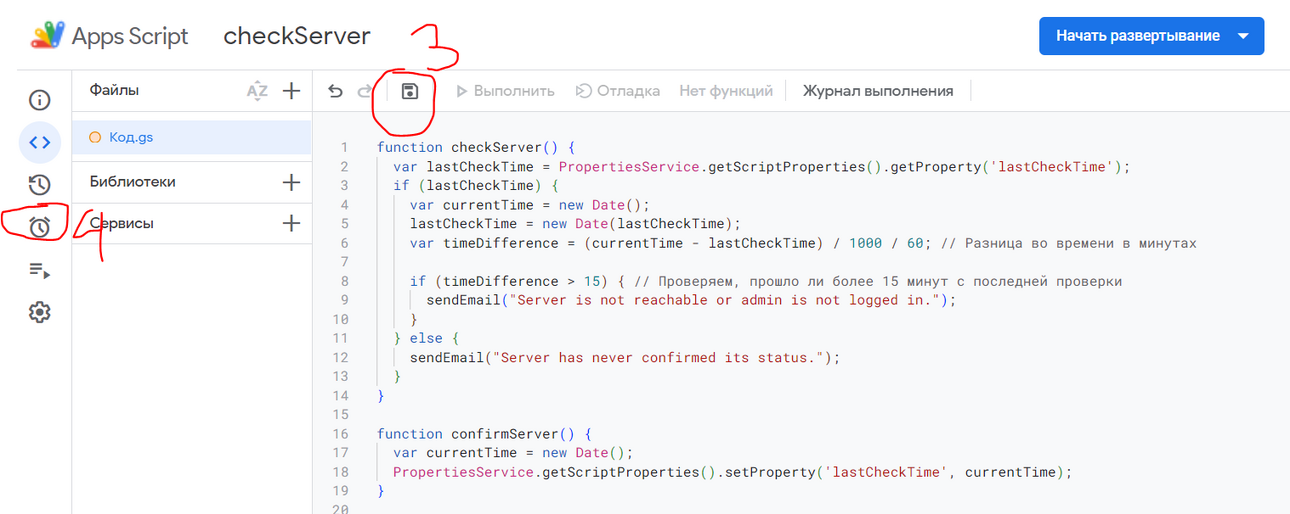Add a service with Сервисы plus

click(291, 223)
